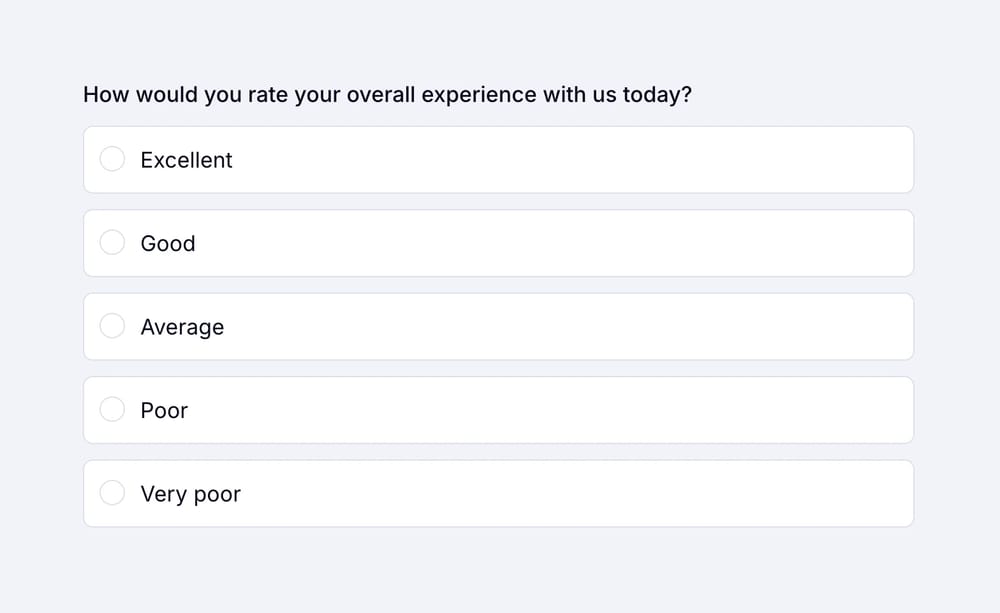1000x613 pixels.
Task: Click the "Excellent" label text
Action: [x=186, y=160]
